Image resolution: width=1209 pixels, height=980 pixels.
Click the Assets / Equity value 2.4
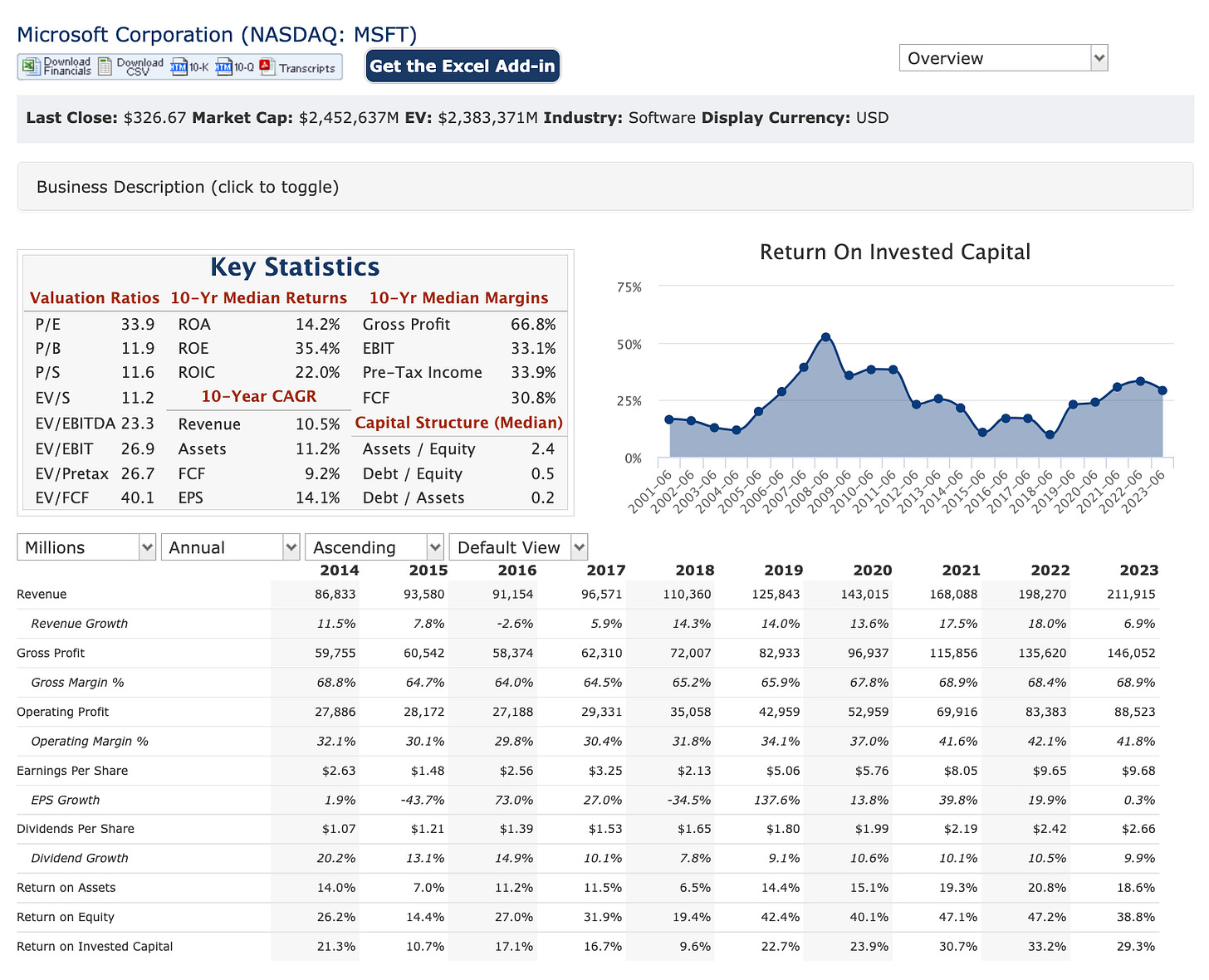pyautogui.click(x=543, y=449)
